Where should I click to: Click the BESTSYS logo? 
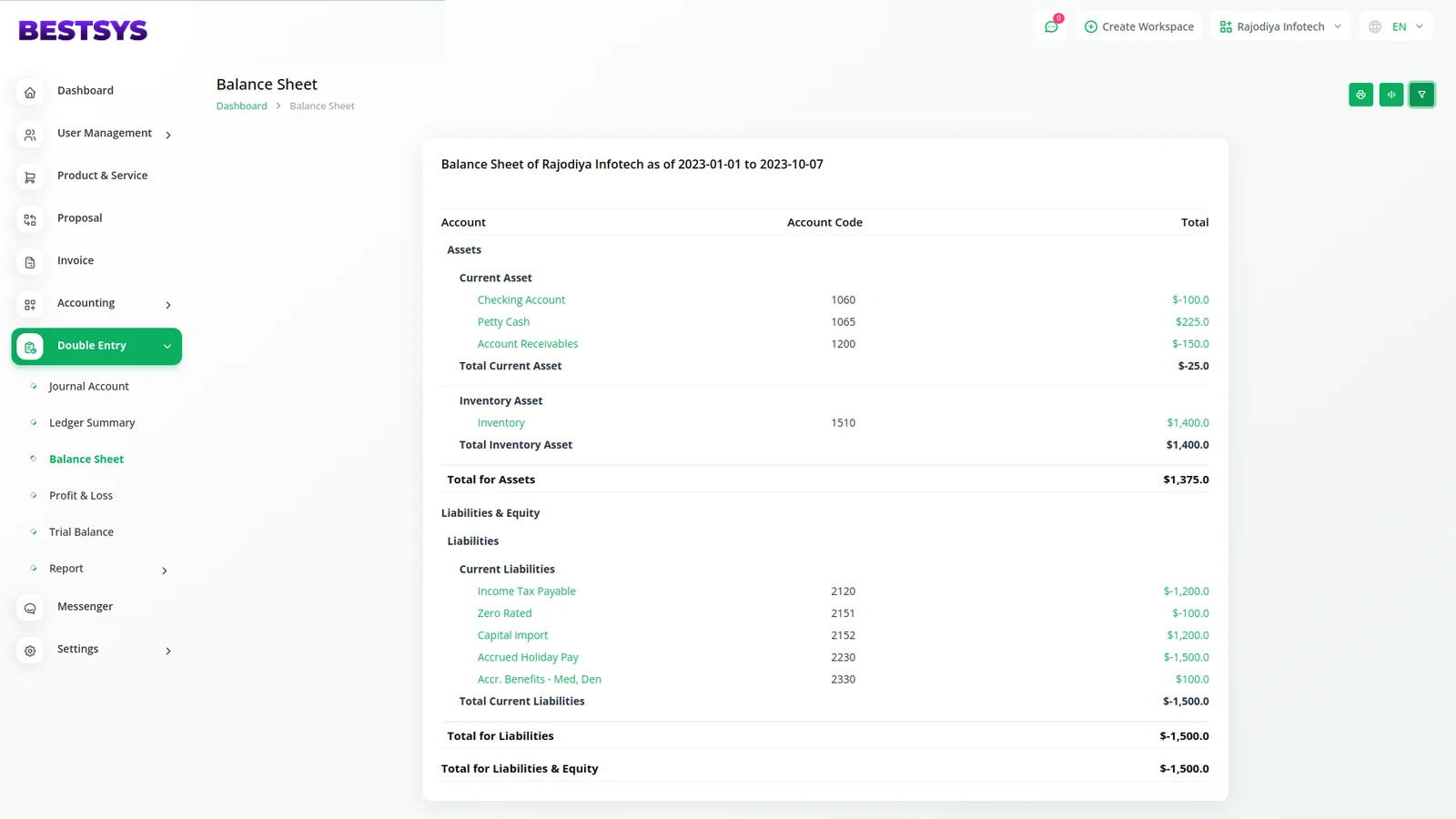[83, 31]
